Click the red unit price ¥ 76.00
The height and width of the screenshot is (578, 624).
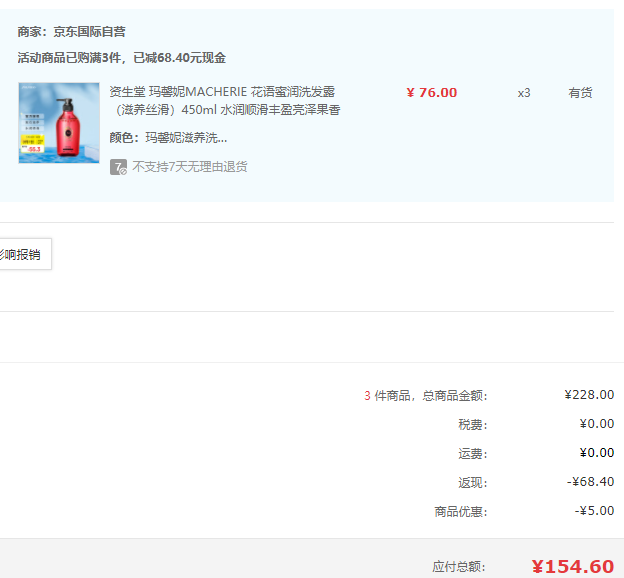tap(432, 92)
